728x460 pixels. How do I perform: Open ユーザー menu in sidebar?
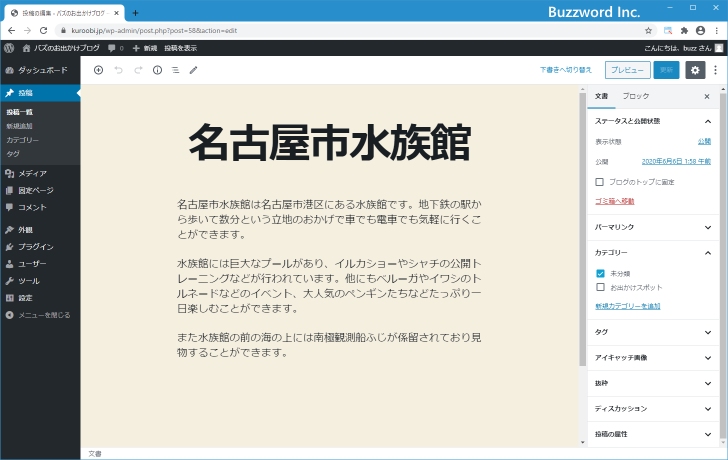(40, 264)
